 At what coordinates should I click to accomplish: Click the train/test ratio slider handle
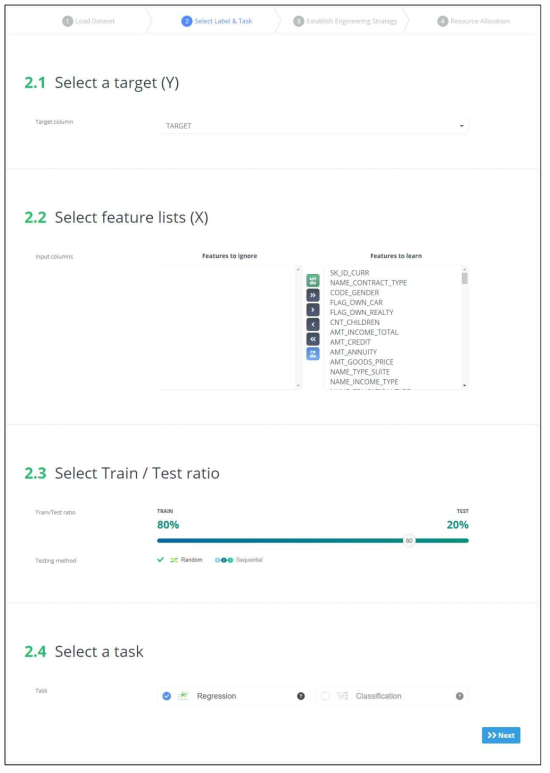[x=409, y=541]
